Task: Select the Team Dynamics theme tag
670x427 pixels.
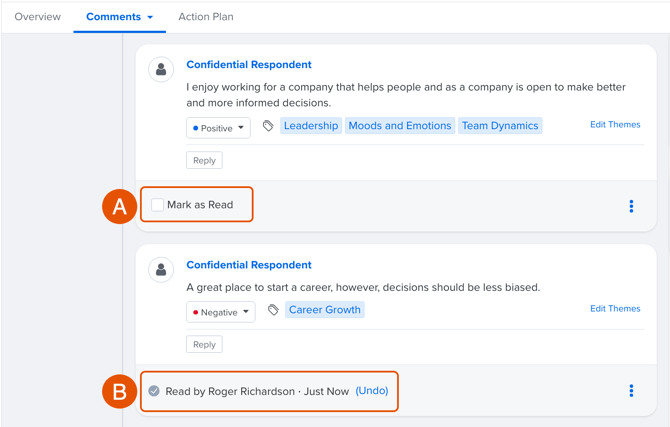Action: 500,126
